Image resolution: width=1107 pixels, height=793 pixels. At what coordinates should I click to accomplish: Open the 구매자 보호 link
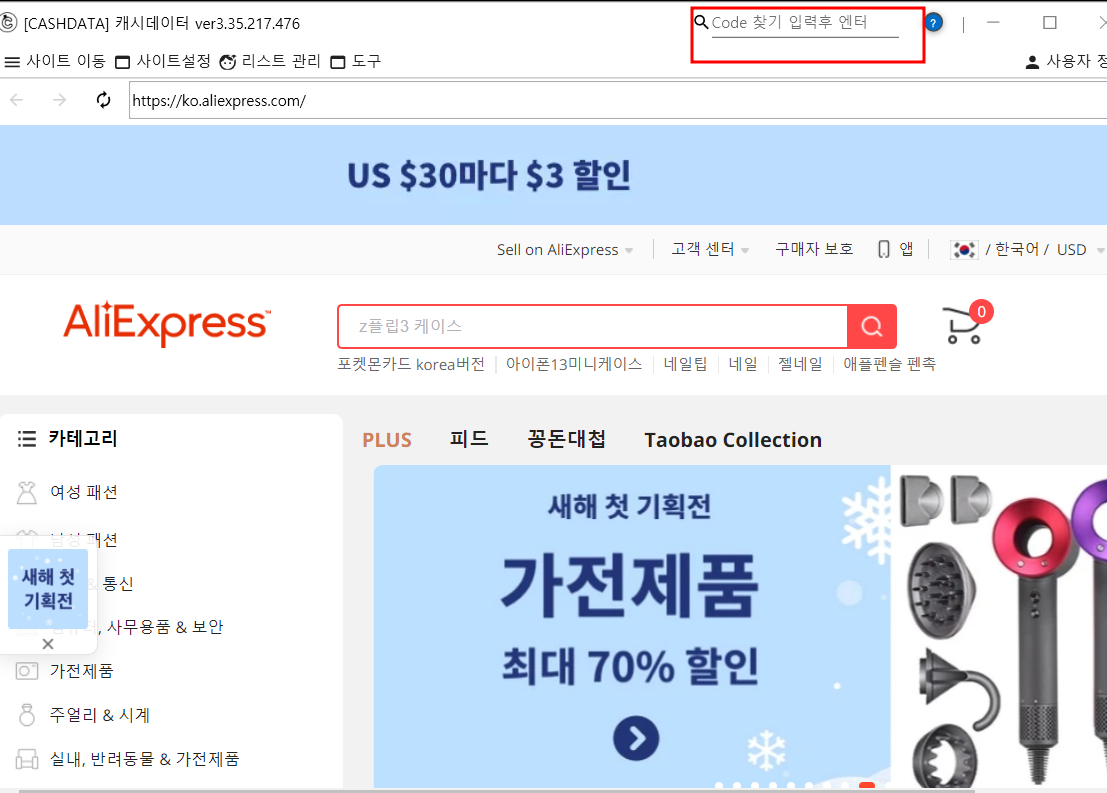click(814, 249)
